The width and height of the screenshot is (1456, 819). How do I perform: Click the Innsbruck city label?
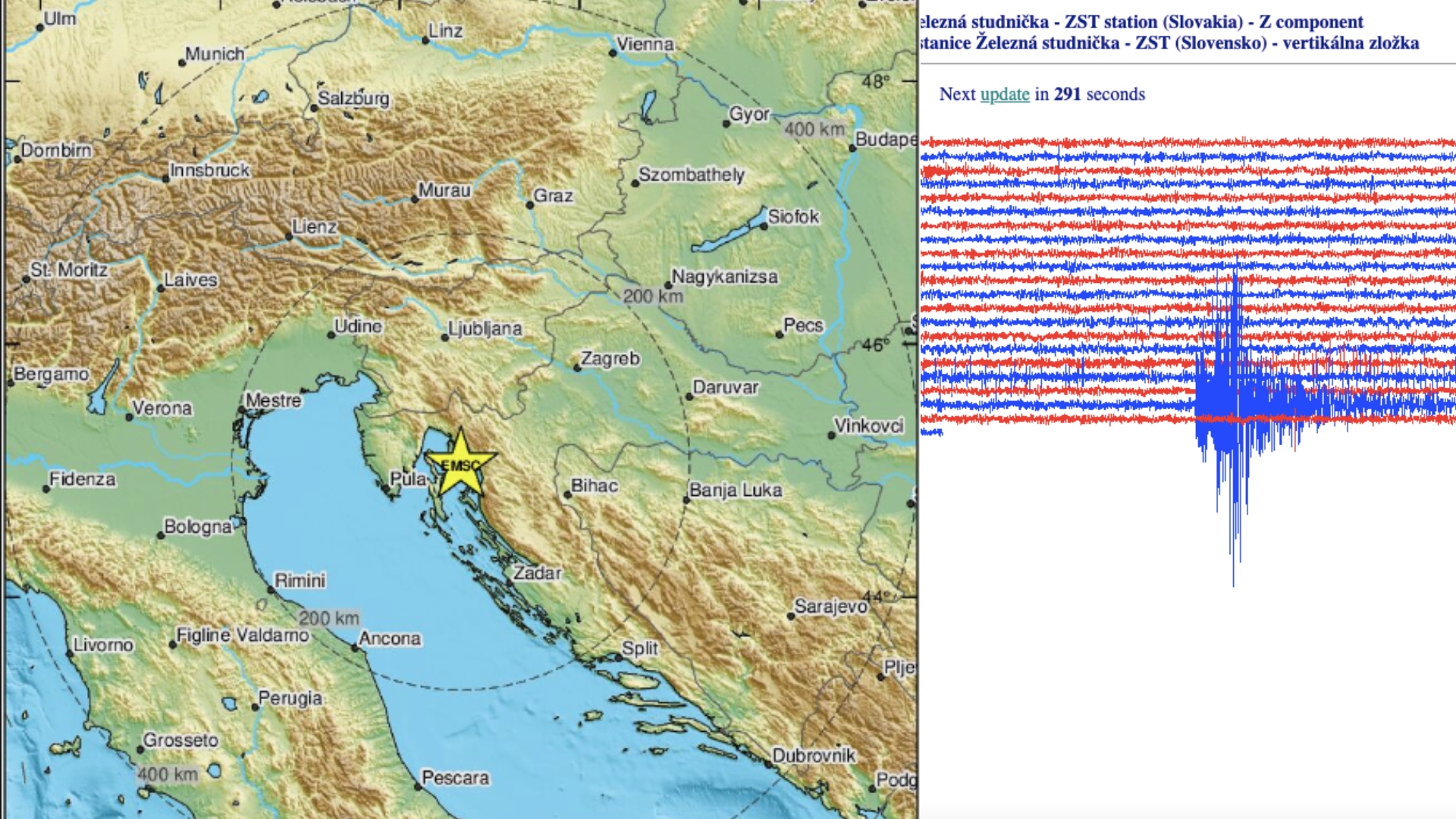click(210, 170)
